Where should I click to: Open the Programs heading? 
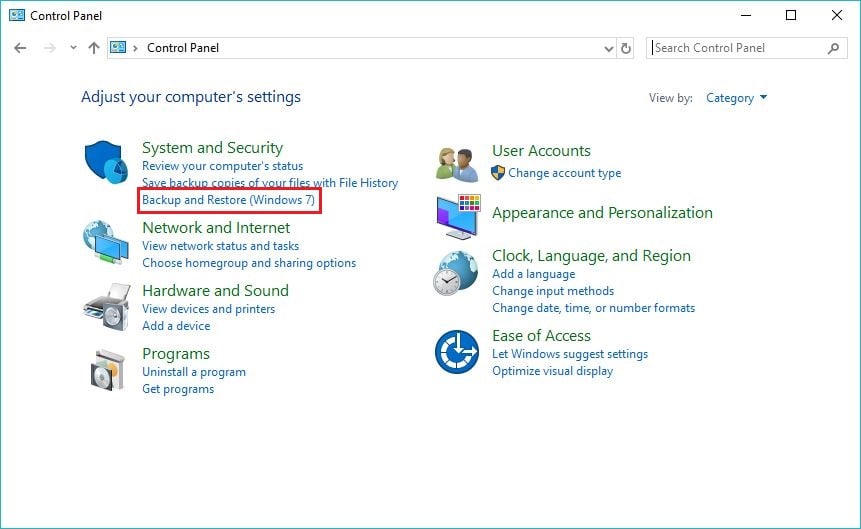click(176, 354)
